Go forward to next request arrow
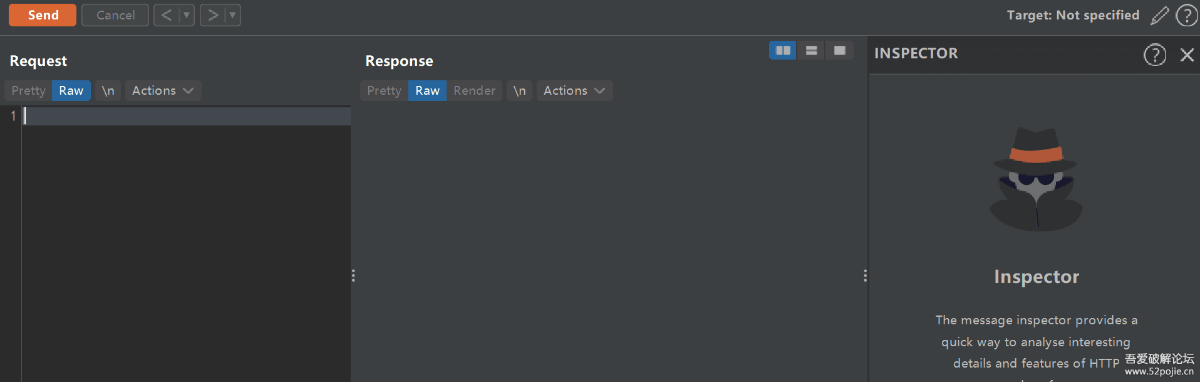The image size is (1200, 382). (x=212, y=15)
